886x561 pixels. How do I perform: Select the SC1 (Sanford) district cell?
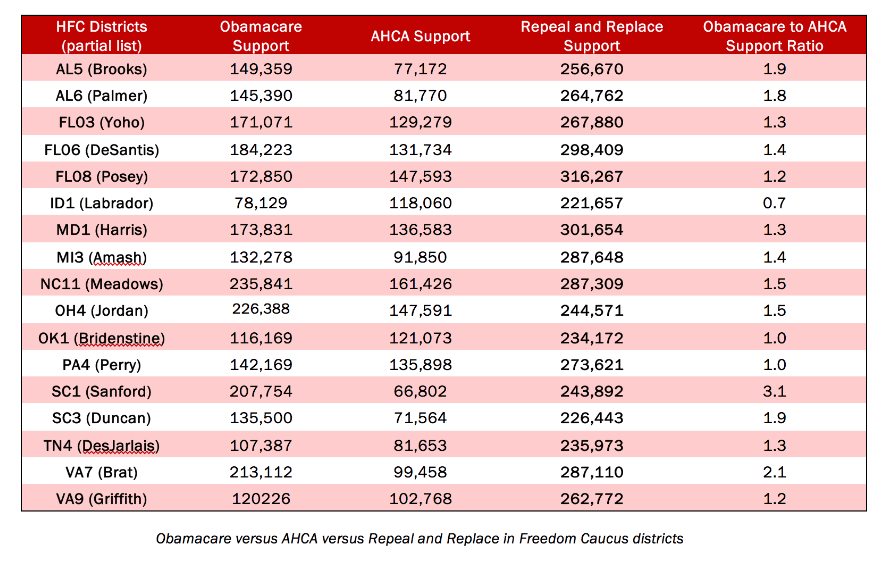click(102, 392)
